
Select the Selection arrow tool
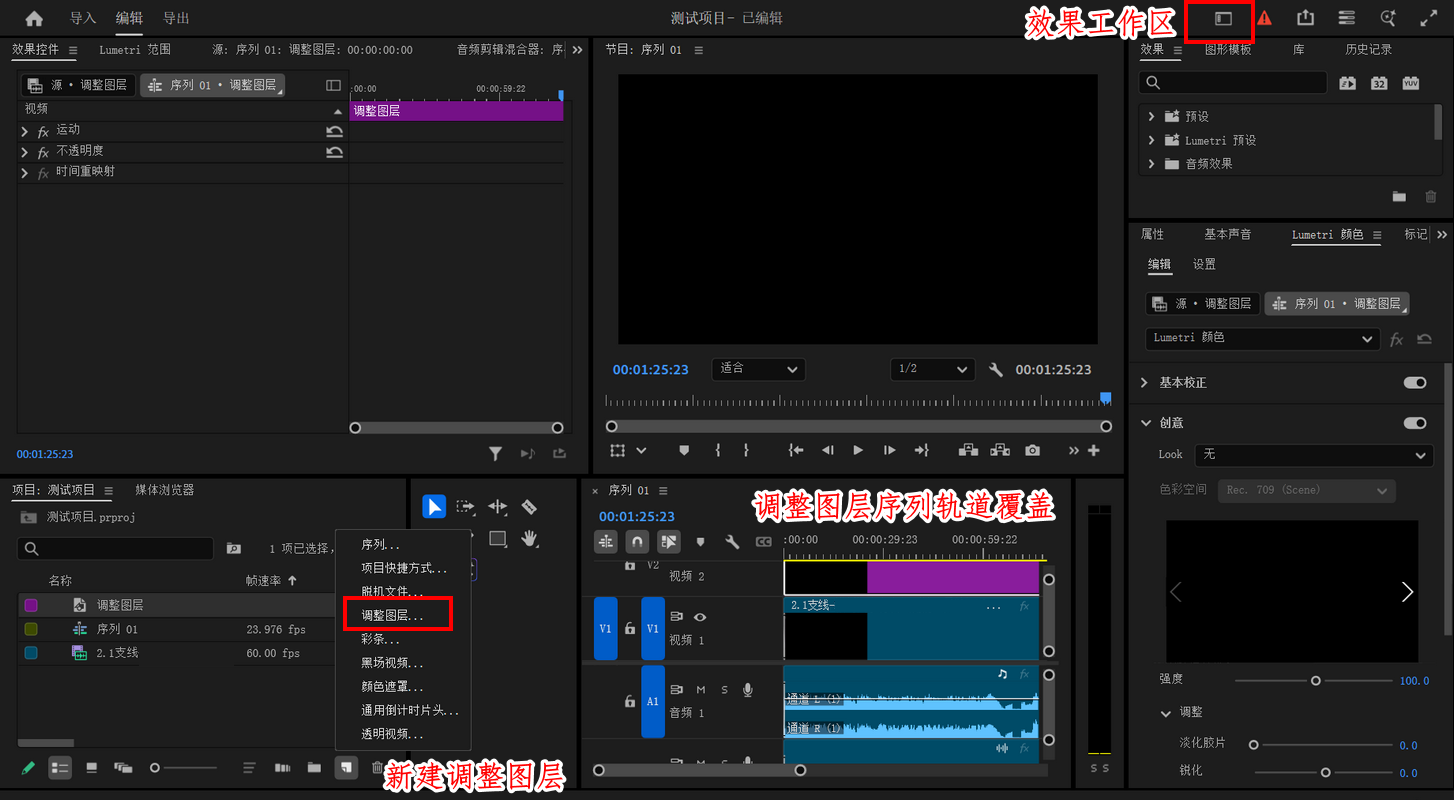[434, 507]
